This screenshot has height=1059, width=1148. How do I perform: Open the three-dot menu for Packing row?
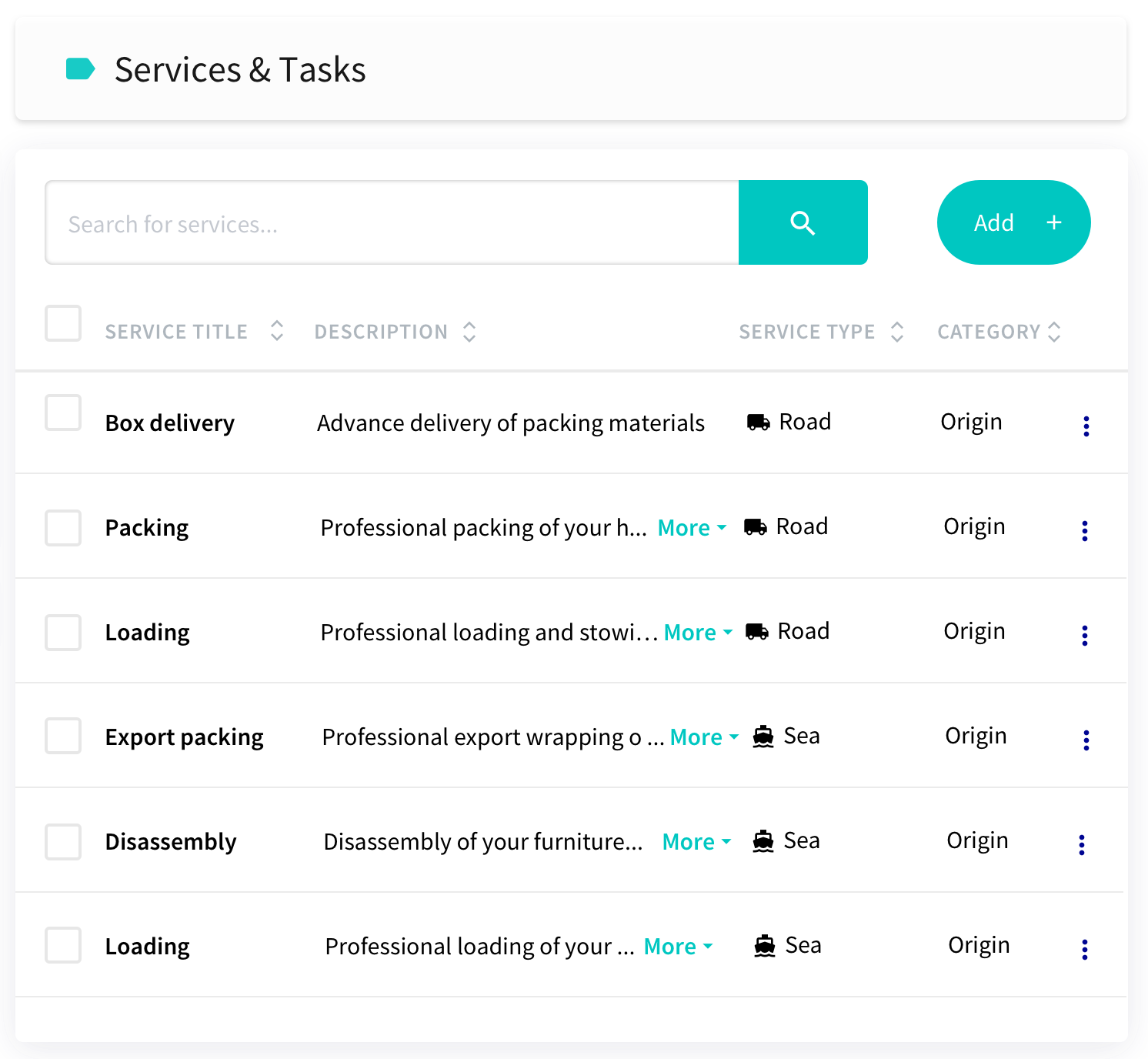point(1084,530)
